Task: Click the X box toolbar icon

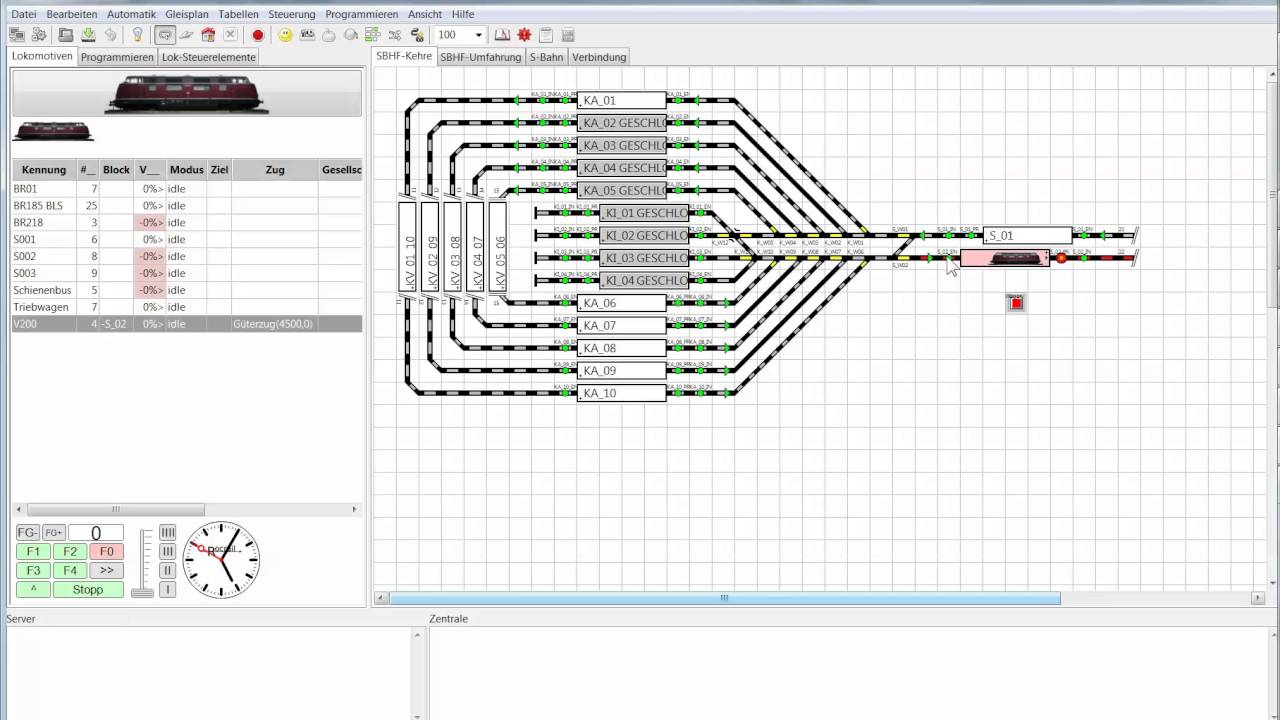Action: click(230, 35)
